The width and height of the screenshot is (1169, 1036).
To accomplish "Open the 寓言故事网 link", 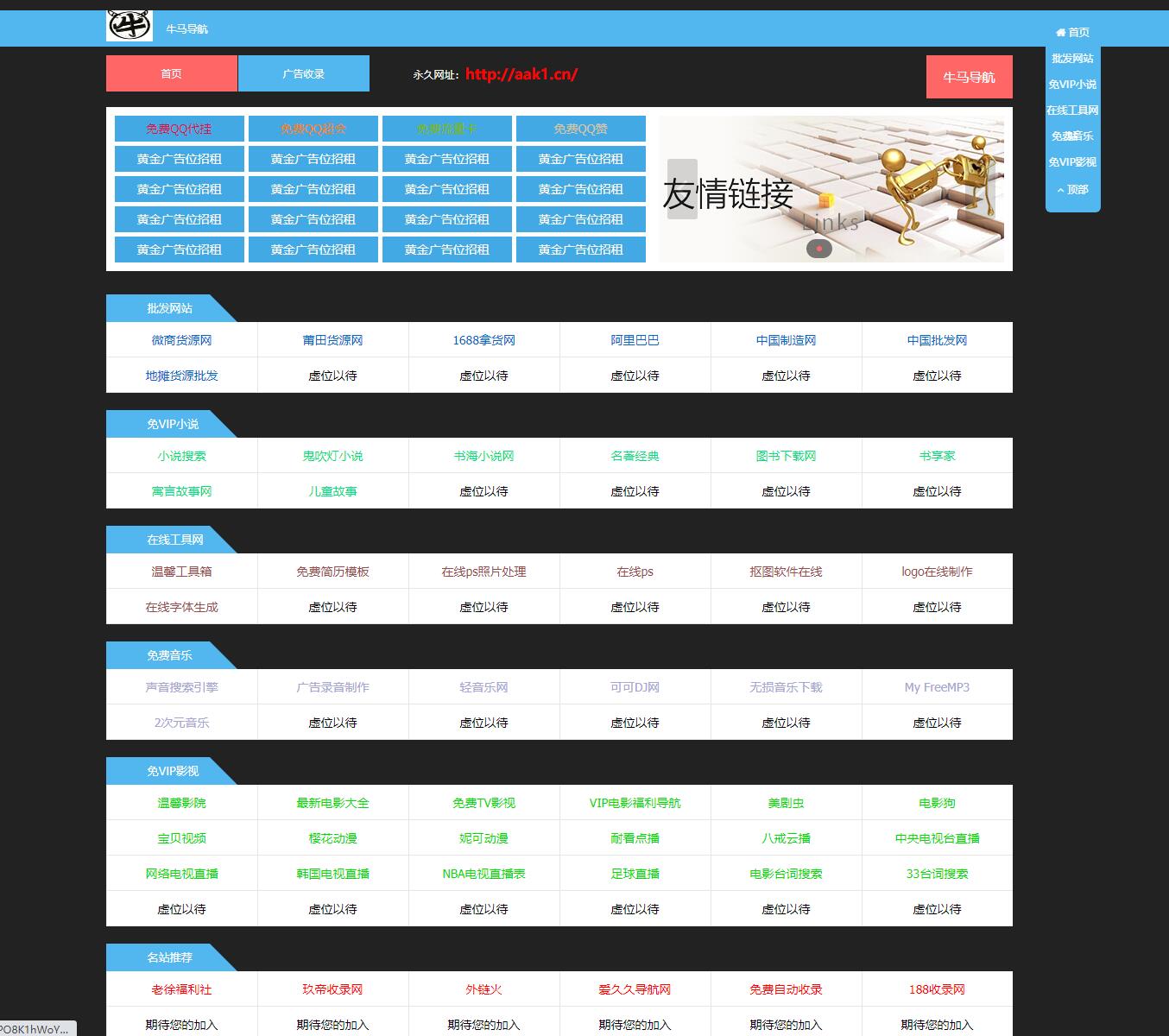I will 181,491.
